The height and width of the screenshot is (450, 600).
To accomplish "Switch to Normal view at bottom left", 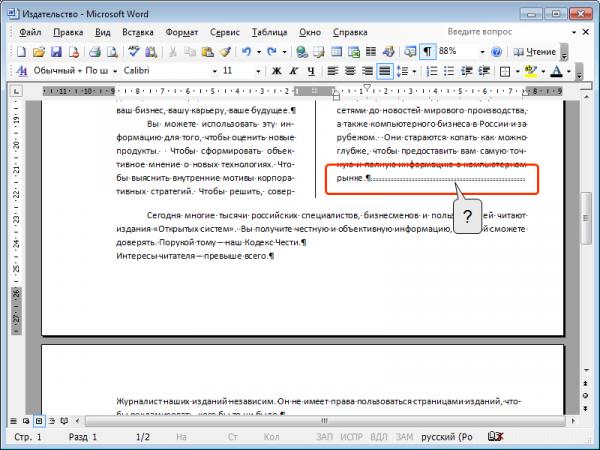I will point(13,421).
